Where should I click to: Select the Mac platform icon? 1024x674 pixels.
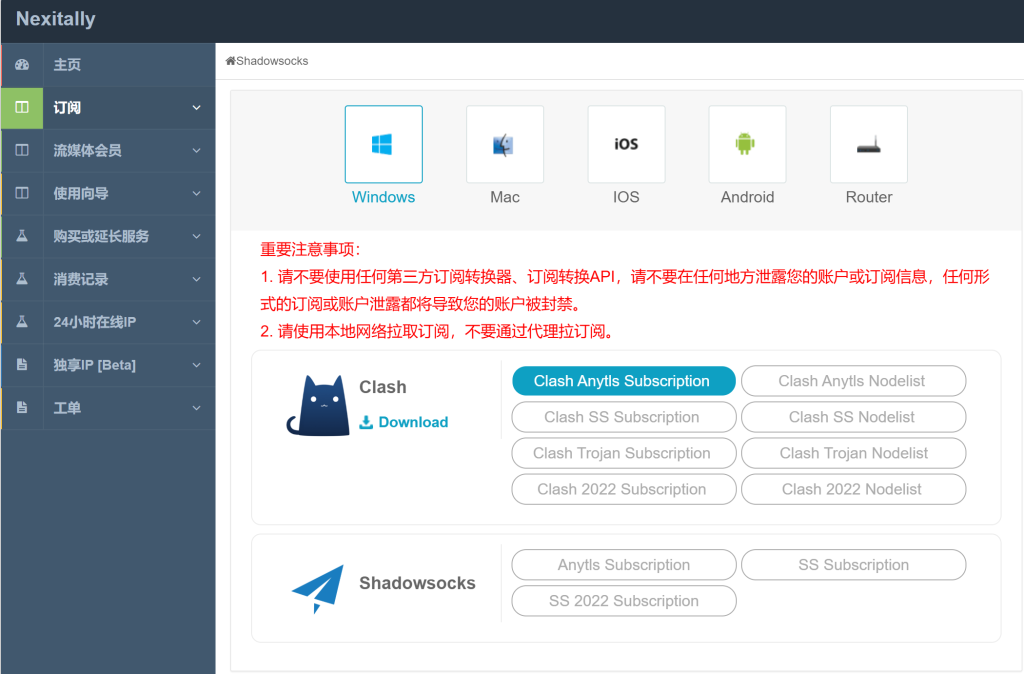point(505,144)
